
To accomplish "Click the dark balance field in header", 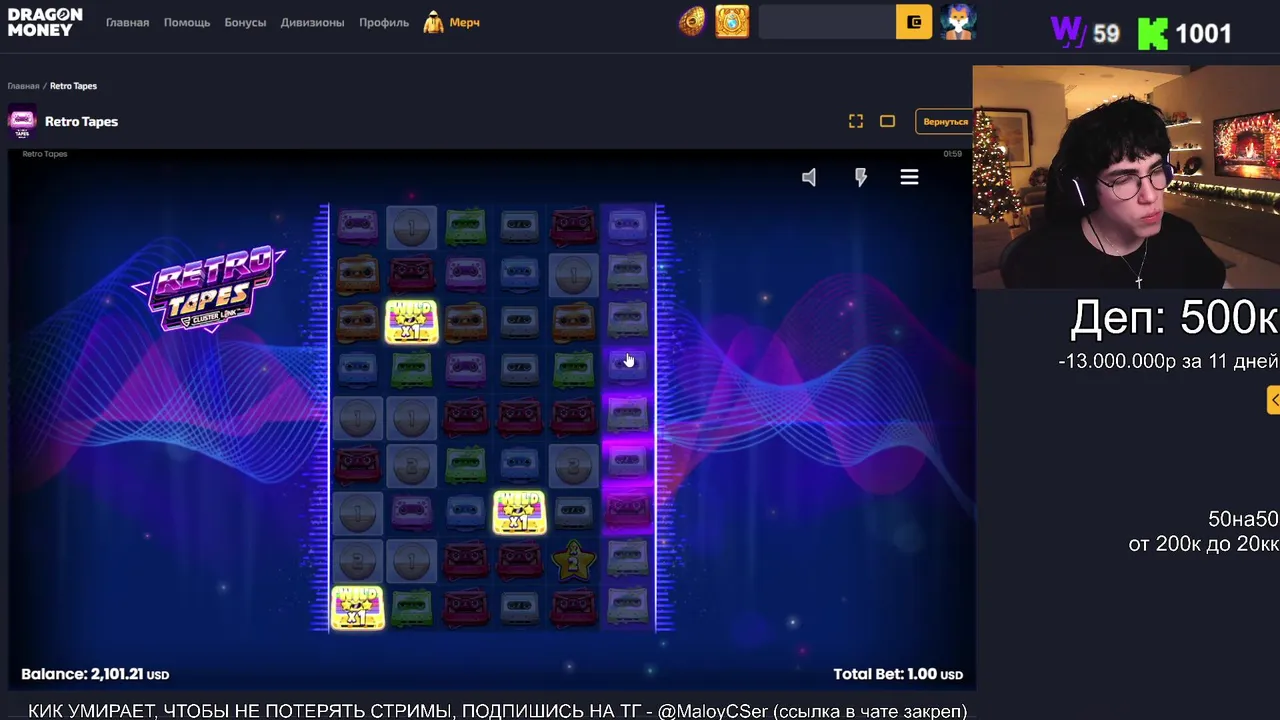I will [827, 22].
